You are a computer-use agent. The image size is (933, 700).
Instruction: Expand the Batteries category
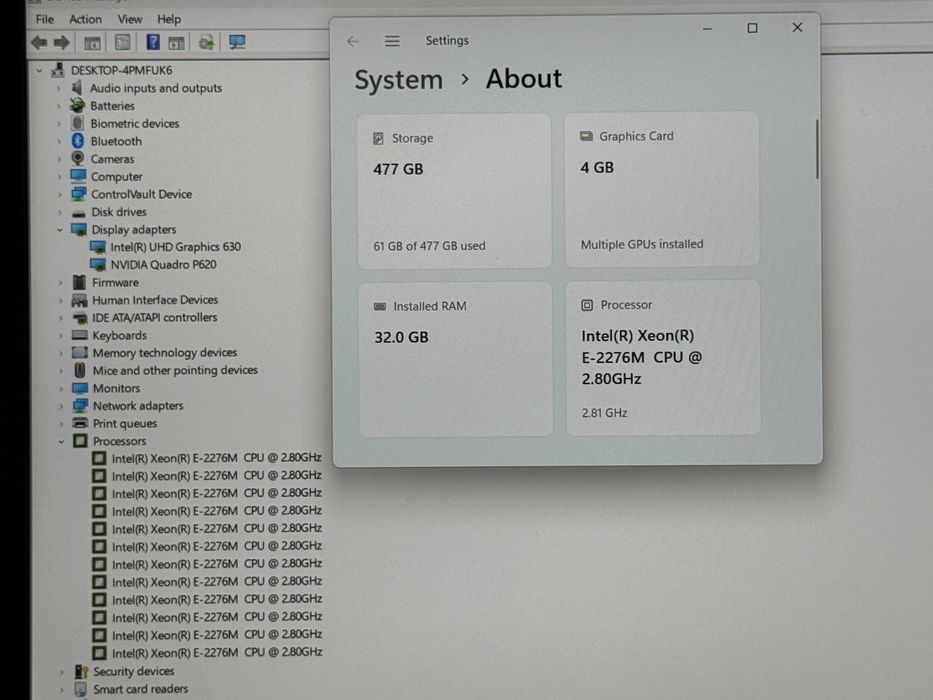click(x=59, y=107)
